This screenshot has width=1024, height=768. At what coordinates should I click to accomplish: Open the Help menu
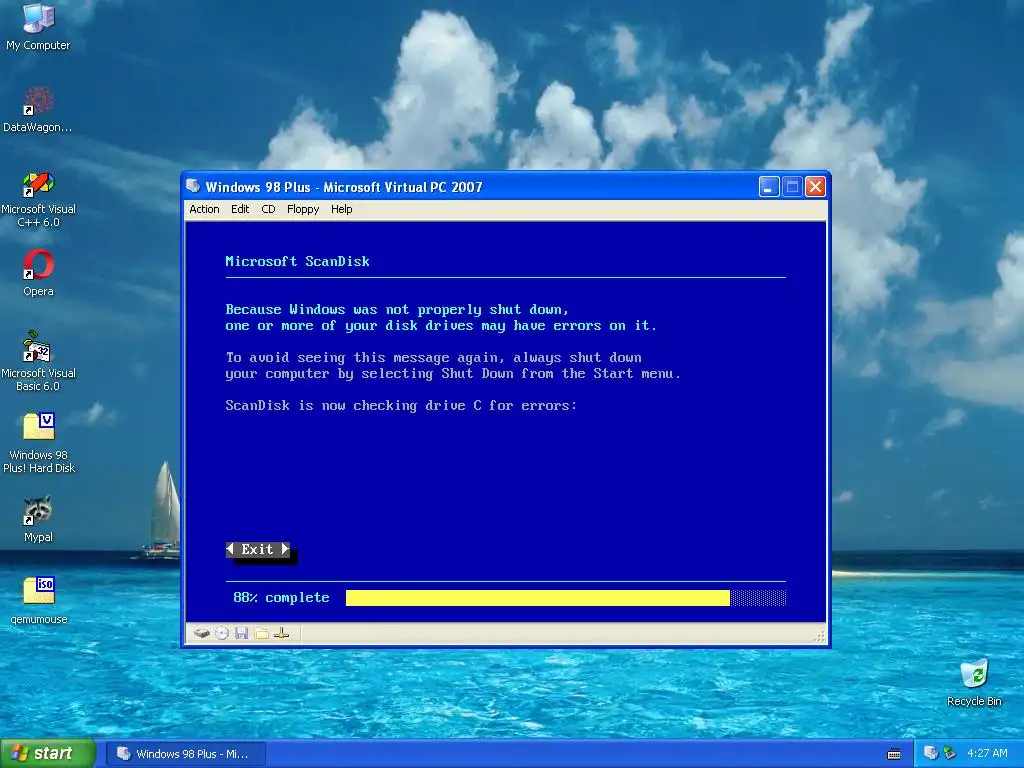(x=342, y=209)
